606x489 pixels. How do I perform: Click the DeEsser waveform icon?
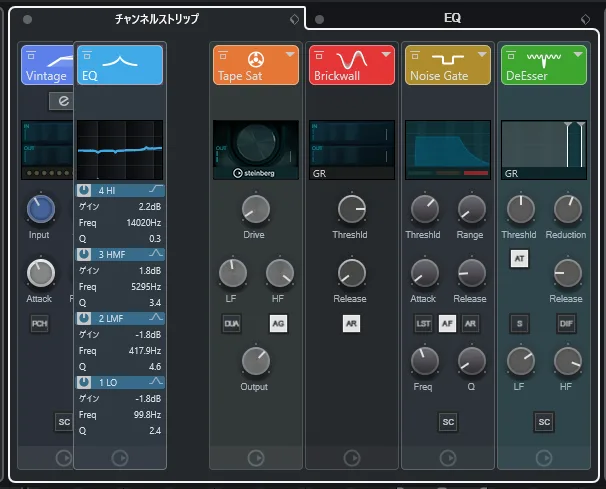click(544, 59)
